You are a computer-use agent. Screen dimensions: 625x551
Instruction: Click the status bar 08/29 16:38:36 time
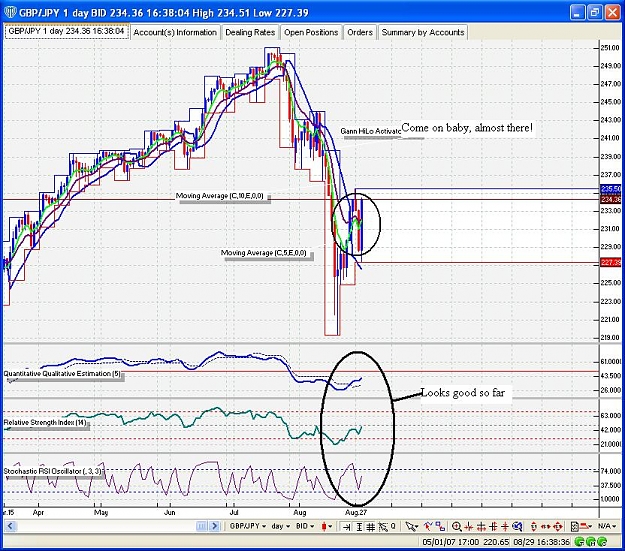(542, 542)
